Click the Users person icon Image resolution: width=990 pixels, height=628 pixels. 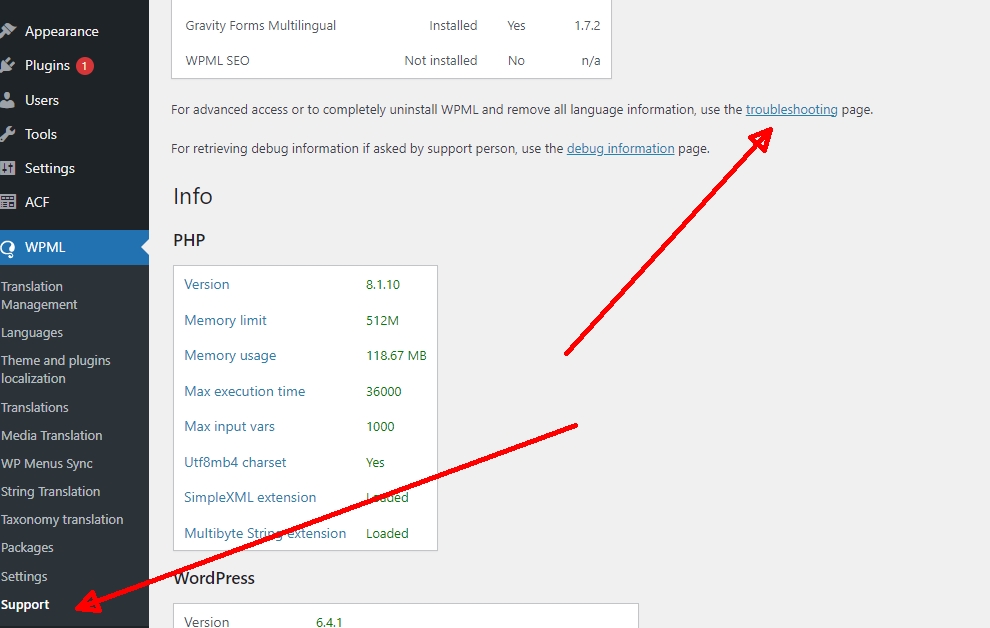(8, 100)
